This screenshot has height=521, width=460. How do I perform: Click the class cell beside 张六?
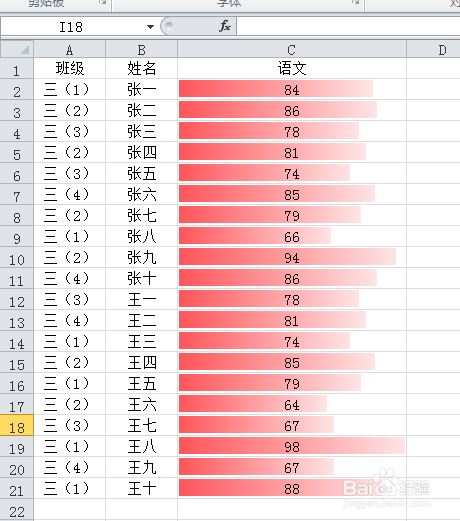(x=70, y=195)
